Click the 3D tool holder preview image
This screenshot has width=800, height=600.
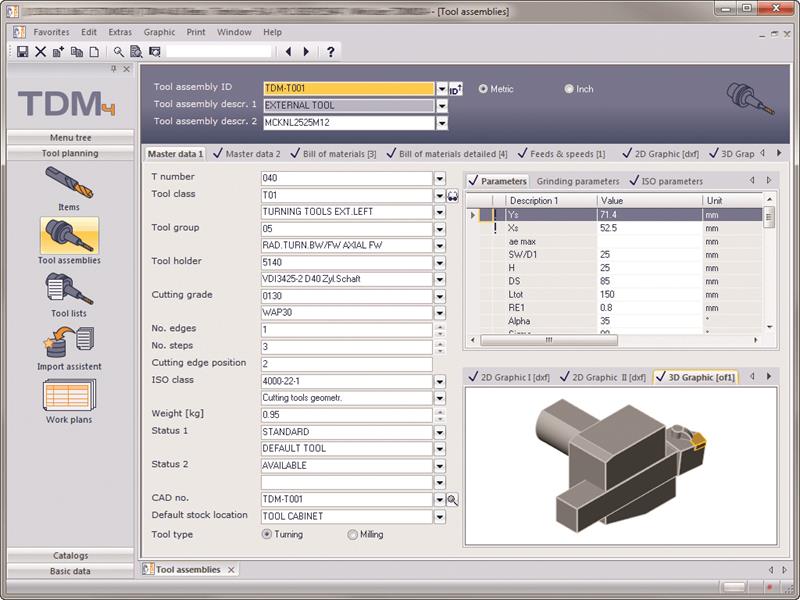click(621, 465)
